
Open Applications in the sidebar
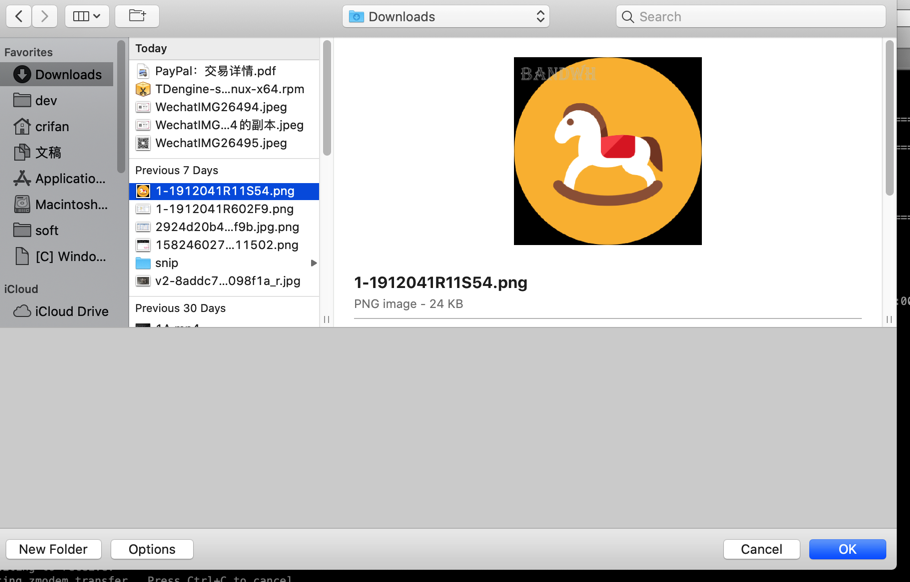57,178
